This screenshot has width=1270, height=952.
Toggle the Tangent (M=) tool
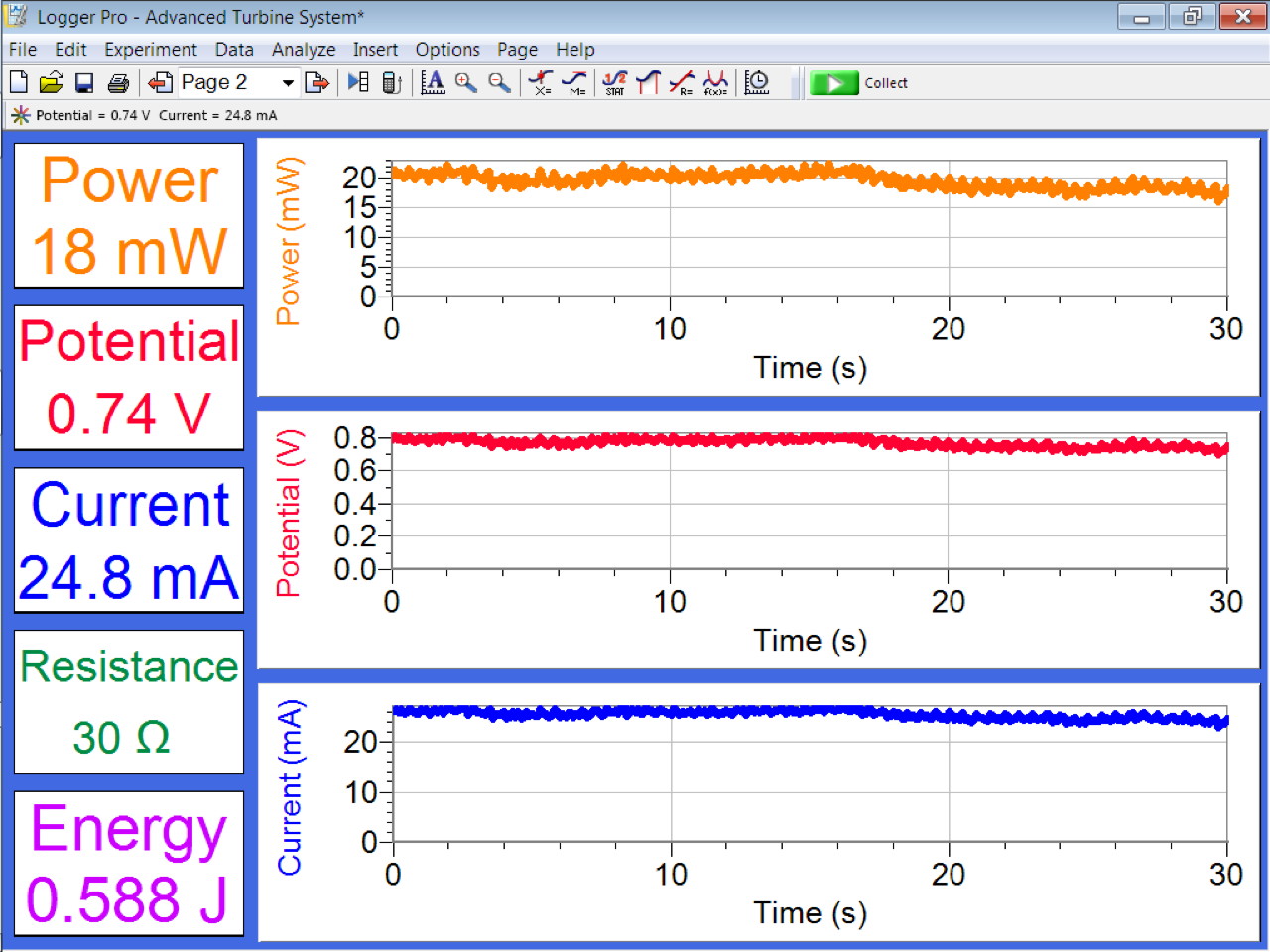coord(574,83)
